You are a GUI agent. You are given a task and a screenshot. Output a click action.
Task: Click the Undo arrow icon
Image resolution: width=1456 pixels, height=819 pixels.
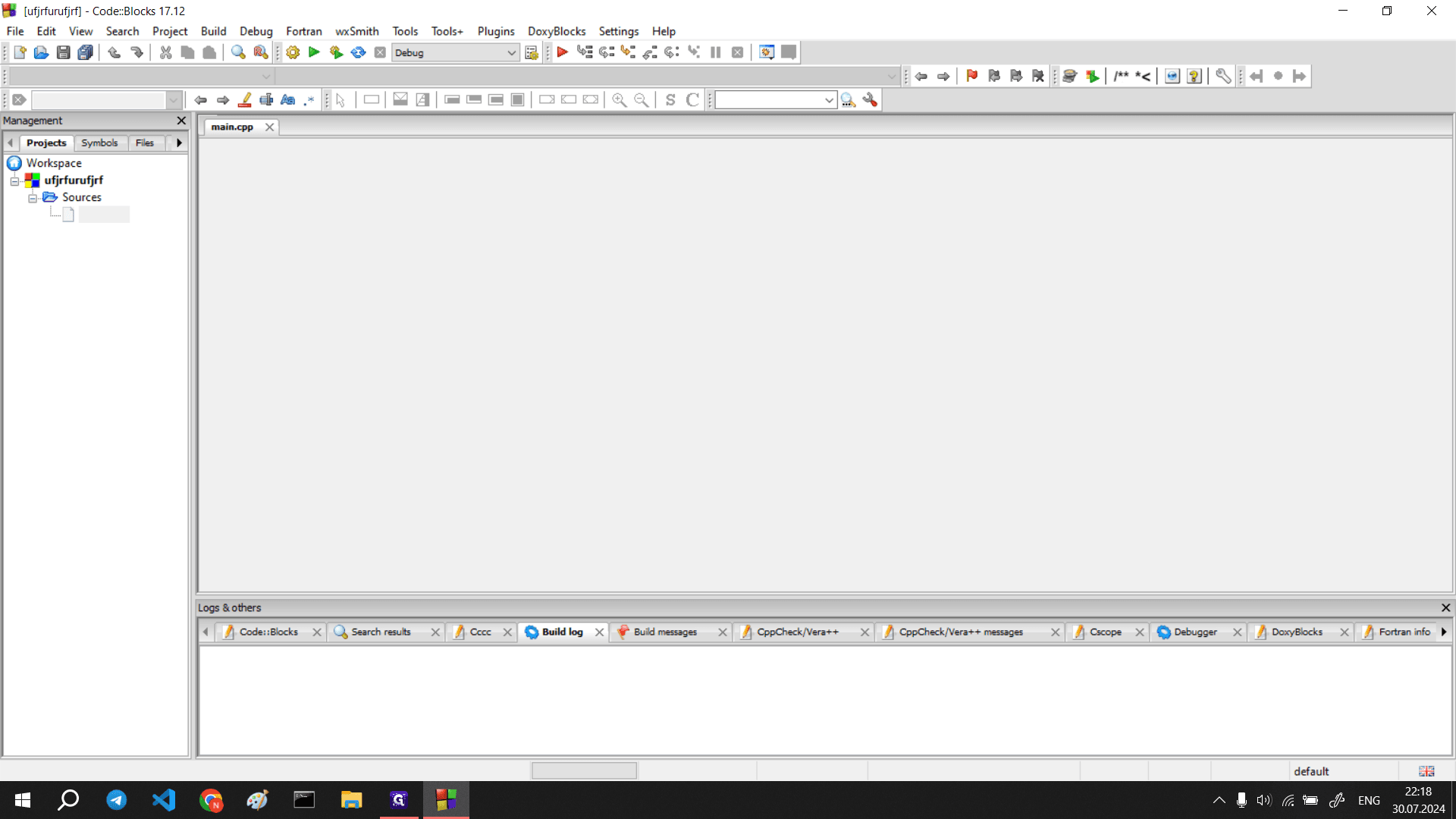pos(114,52)
